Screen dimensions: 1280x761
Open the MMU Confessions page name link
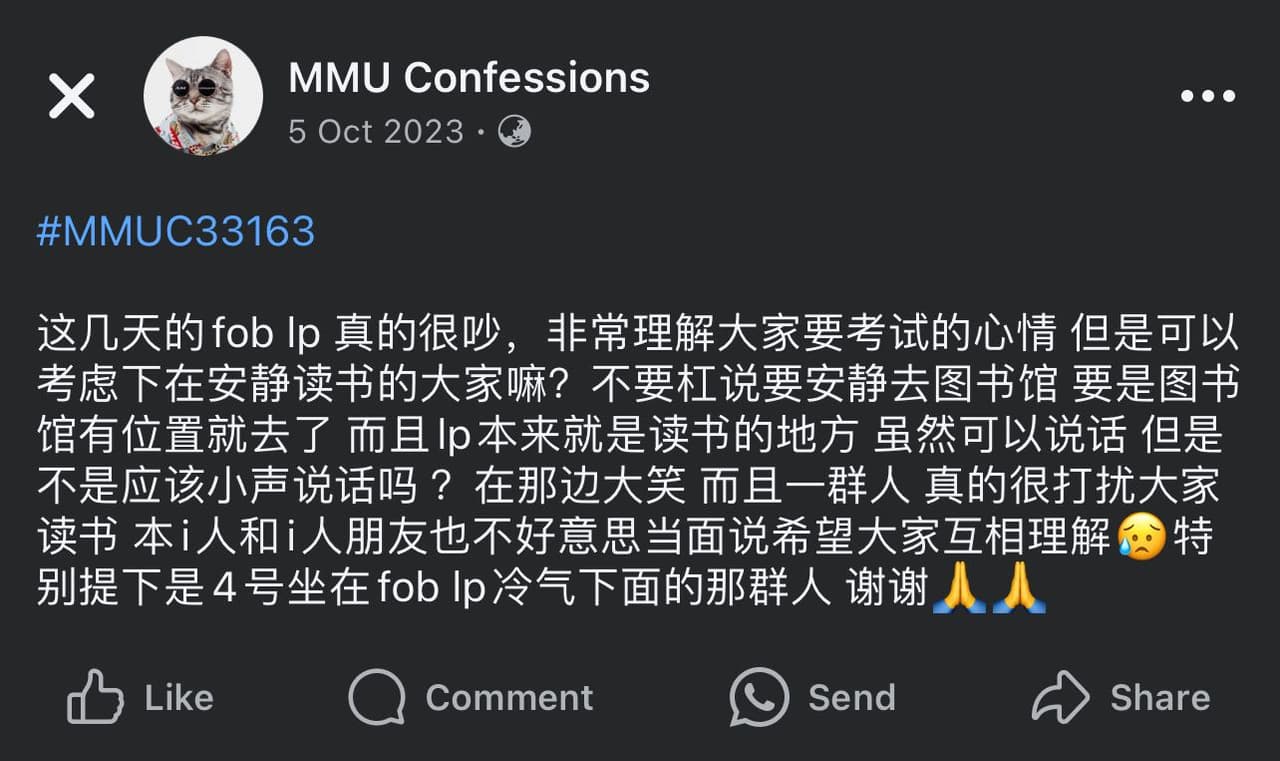466,76
